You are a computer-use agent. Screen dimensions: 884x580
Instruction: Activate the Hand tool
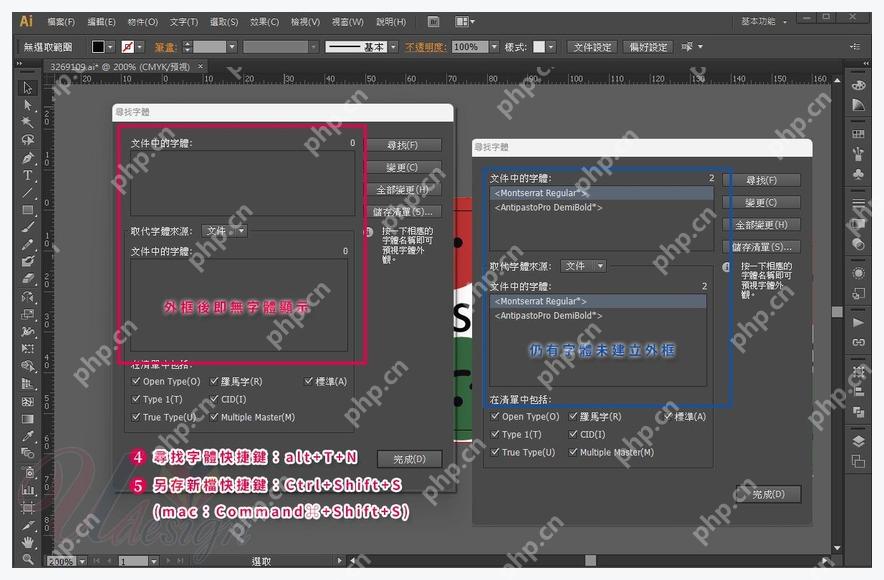[x=28, y=542]
